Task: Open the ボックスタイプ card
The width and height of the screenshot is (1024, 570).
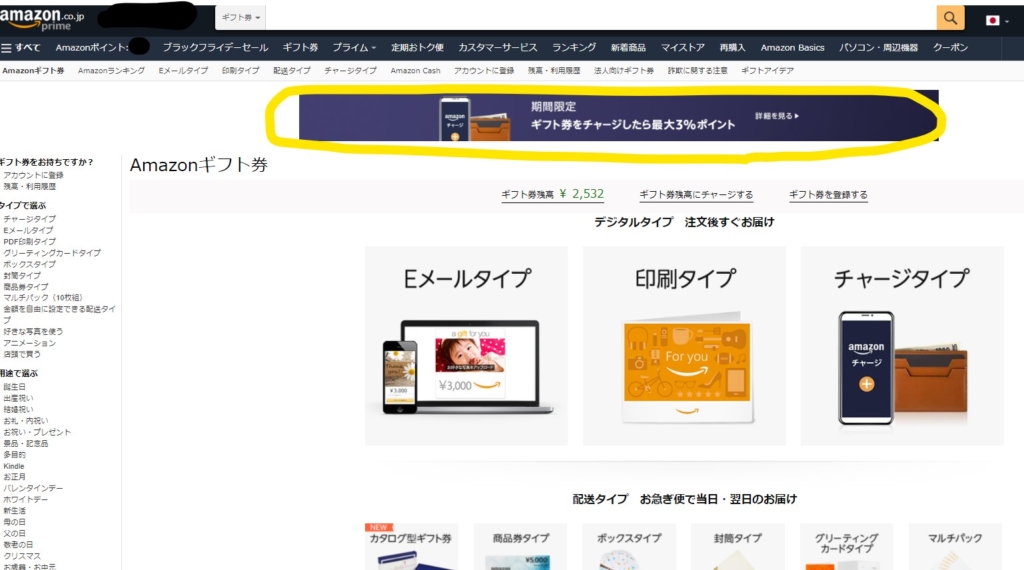Action: pyautogui.click(x=629, y=546)
